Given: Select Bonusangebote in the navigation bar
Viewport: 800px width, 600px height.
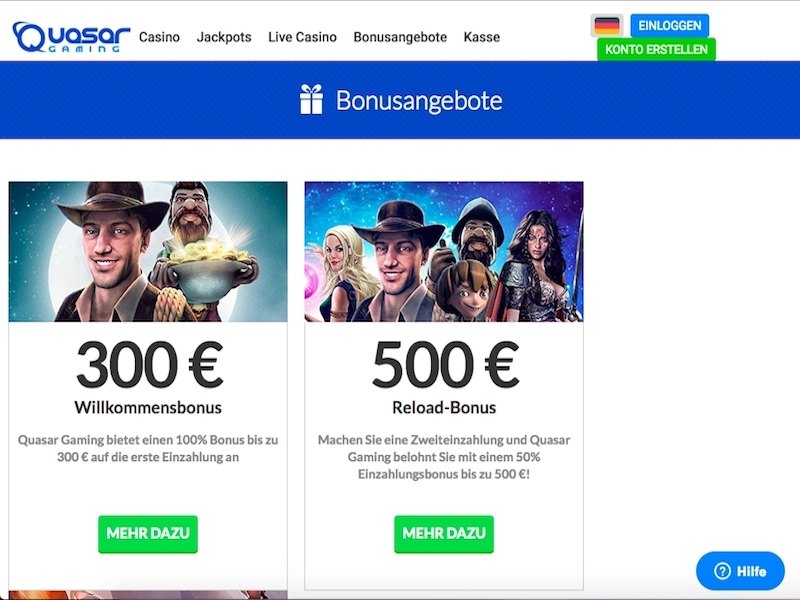Looking at the screenshot, I should click(x=400, y=37).
